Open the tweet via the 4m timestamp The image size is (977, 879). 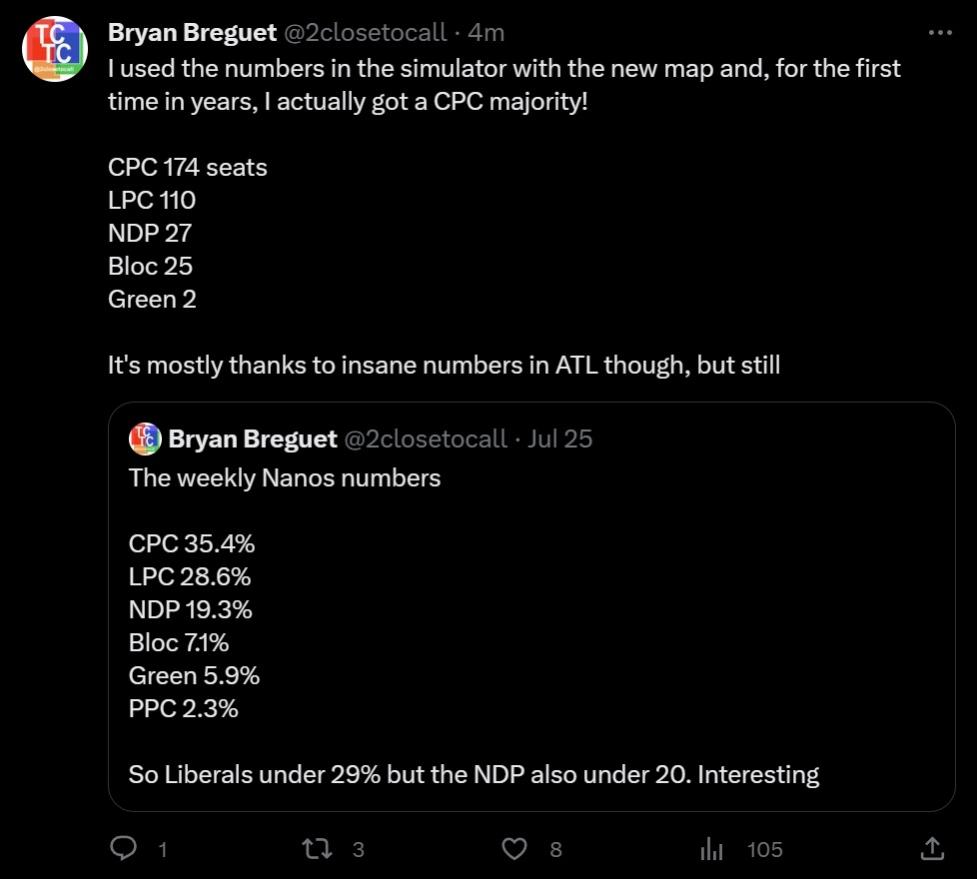point(486,33)
